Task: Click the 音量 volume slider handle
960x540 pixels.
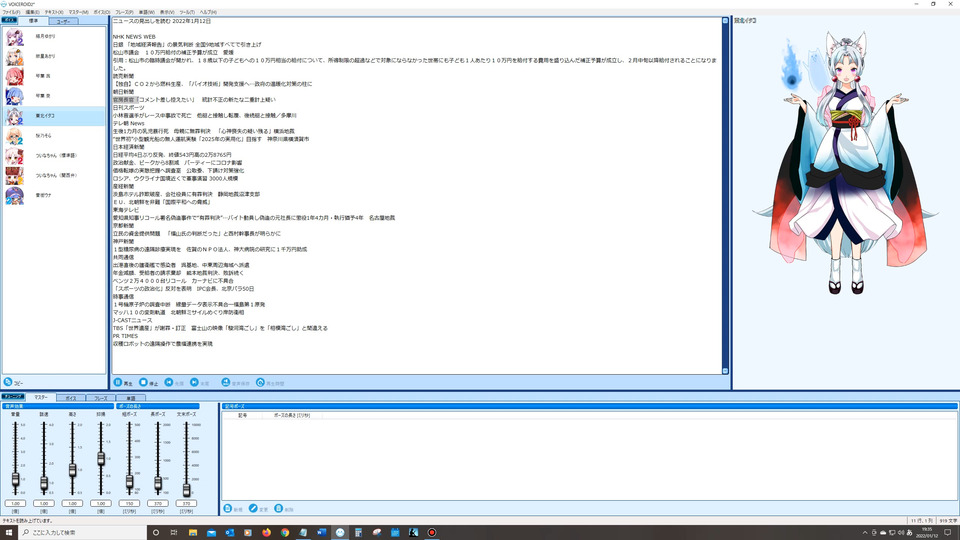Action: (x=15, y=480)
